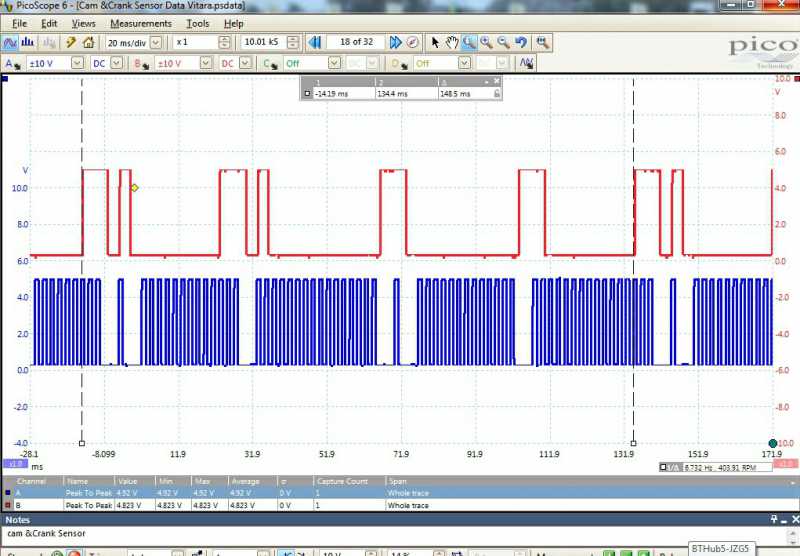Select the arrow pointer tool
The image size is (800, 556).
[x=435, y=42]
